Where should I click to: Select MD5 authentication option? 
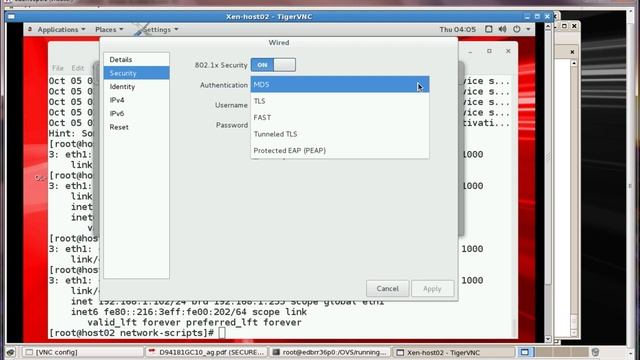coord(340,84)
